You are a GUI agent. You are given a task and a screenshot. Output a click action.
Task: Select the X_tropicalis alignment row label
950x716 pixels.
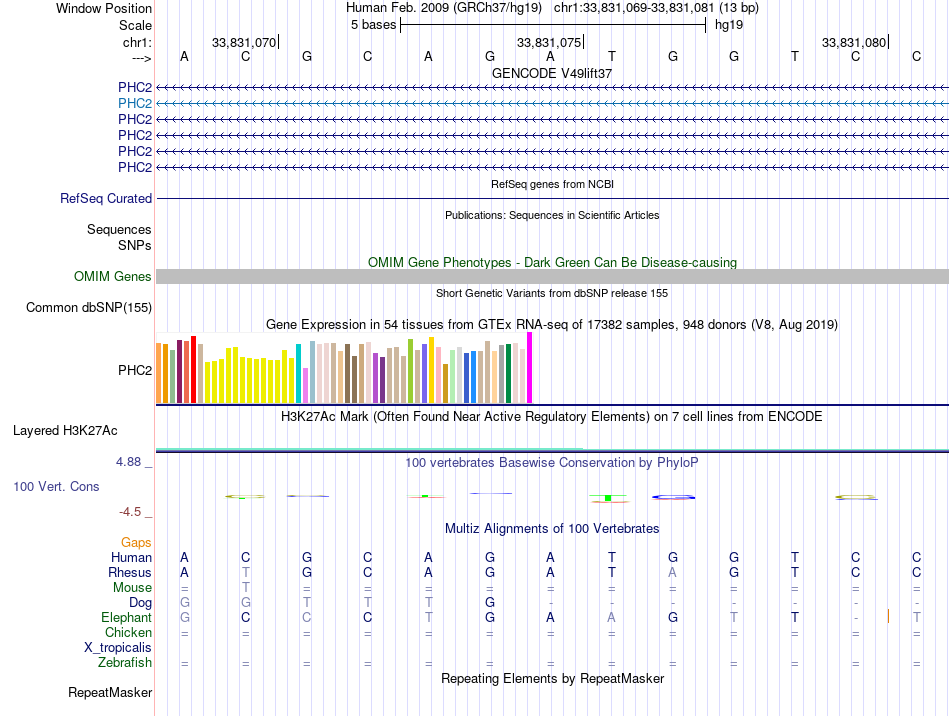click(x=118, y=648)
